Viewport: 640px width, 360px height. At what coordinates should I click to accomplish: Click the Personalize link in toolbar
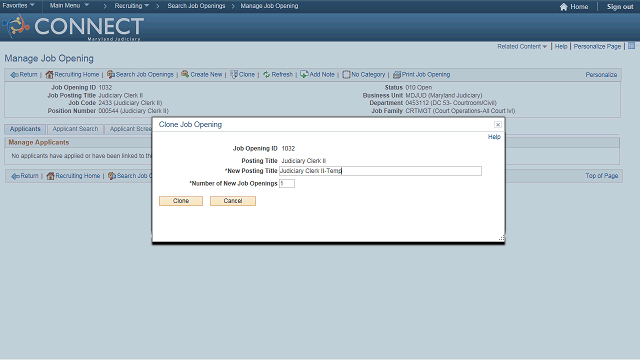click(601, 75)
